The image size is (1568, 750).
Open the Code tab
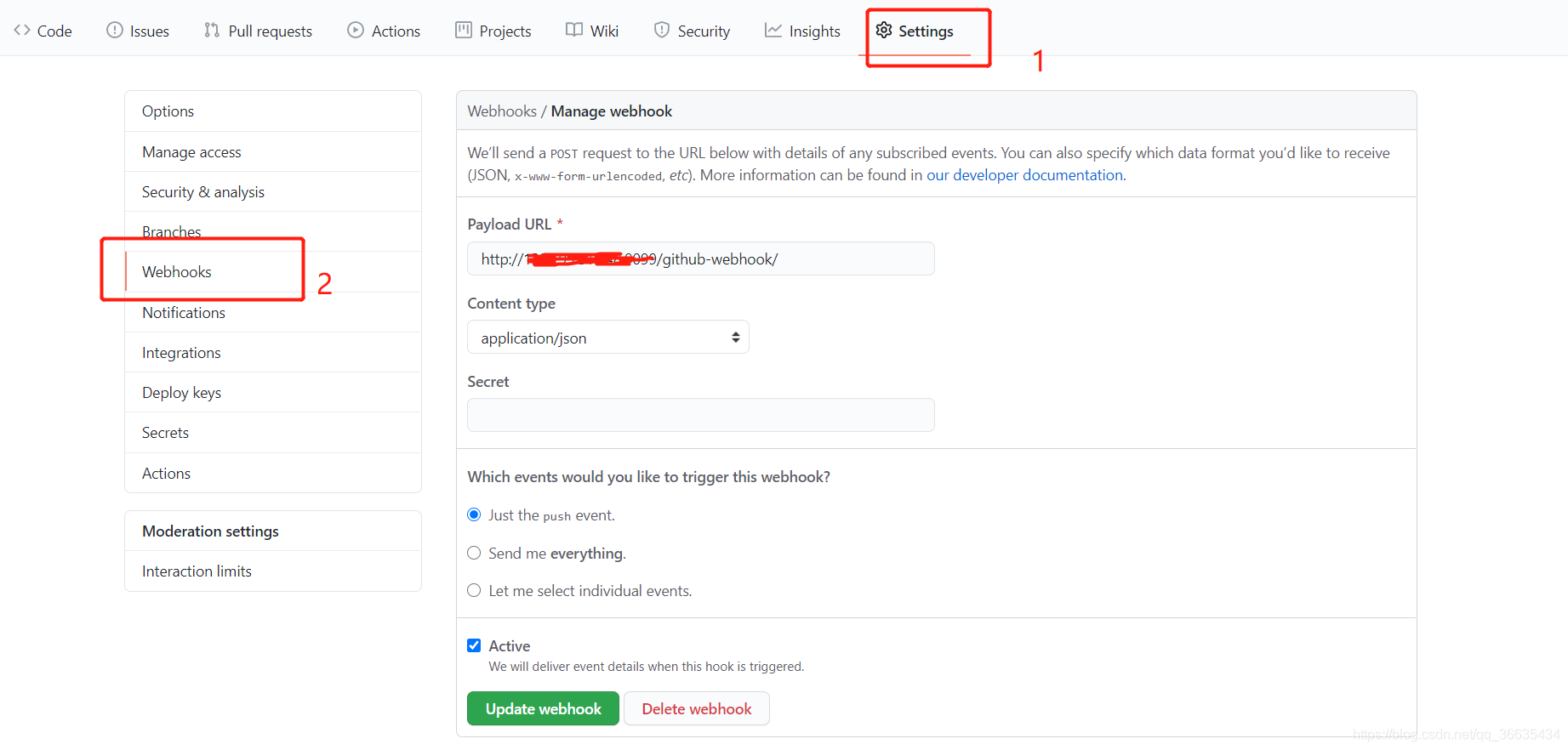tap(43, 31)
